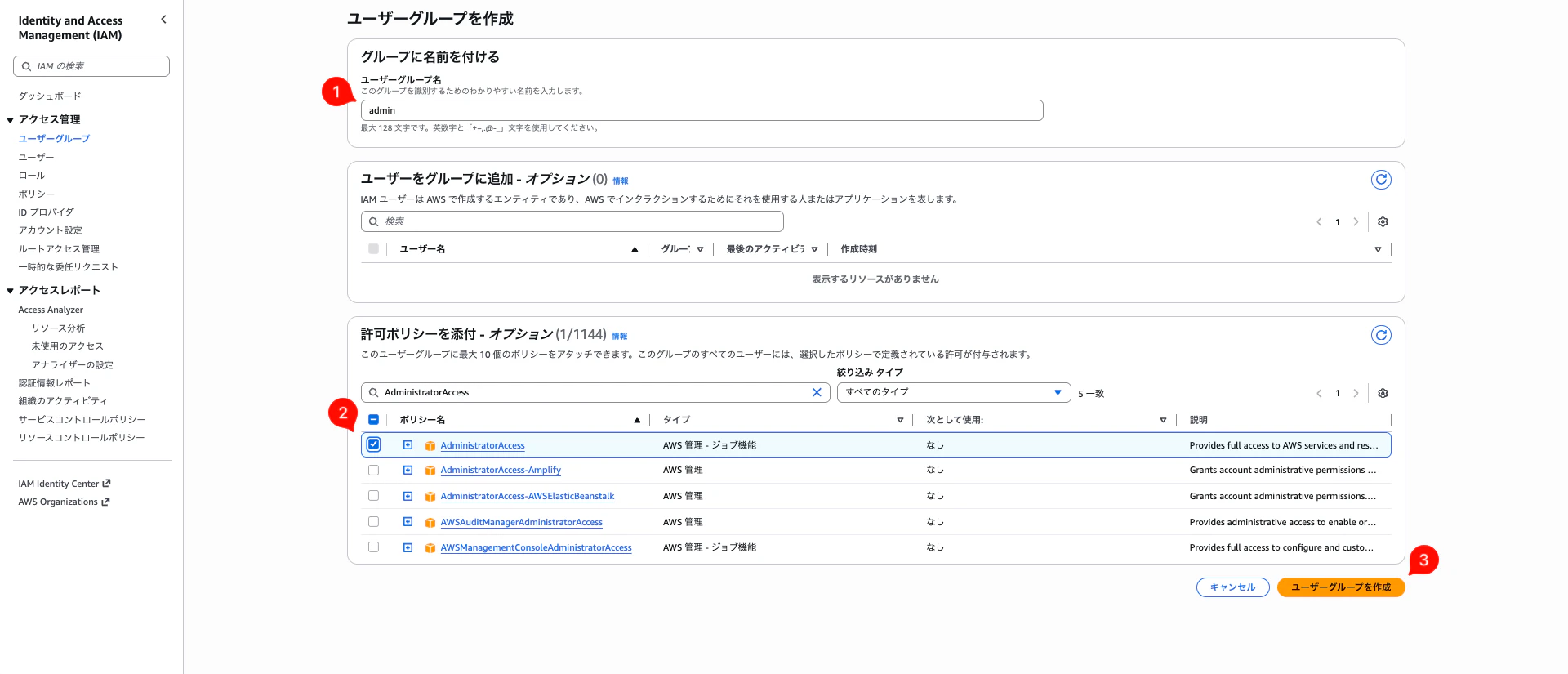Open the すべてのタイプ filter type dropdown

coord(953,393)
